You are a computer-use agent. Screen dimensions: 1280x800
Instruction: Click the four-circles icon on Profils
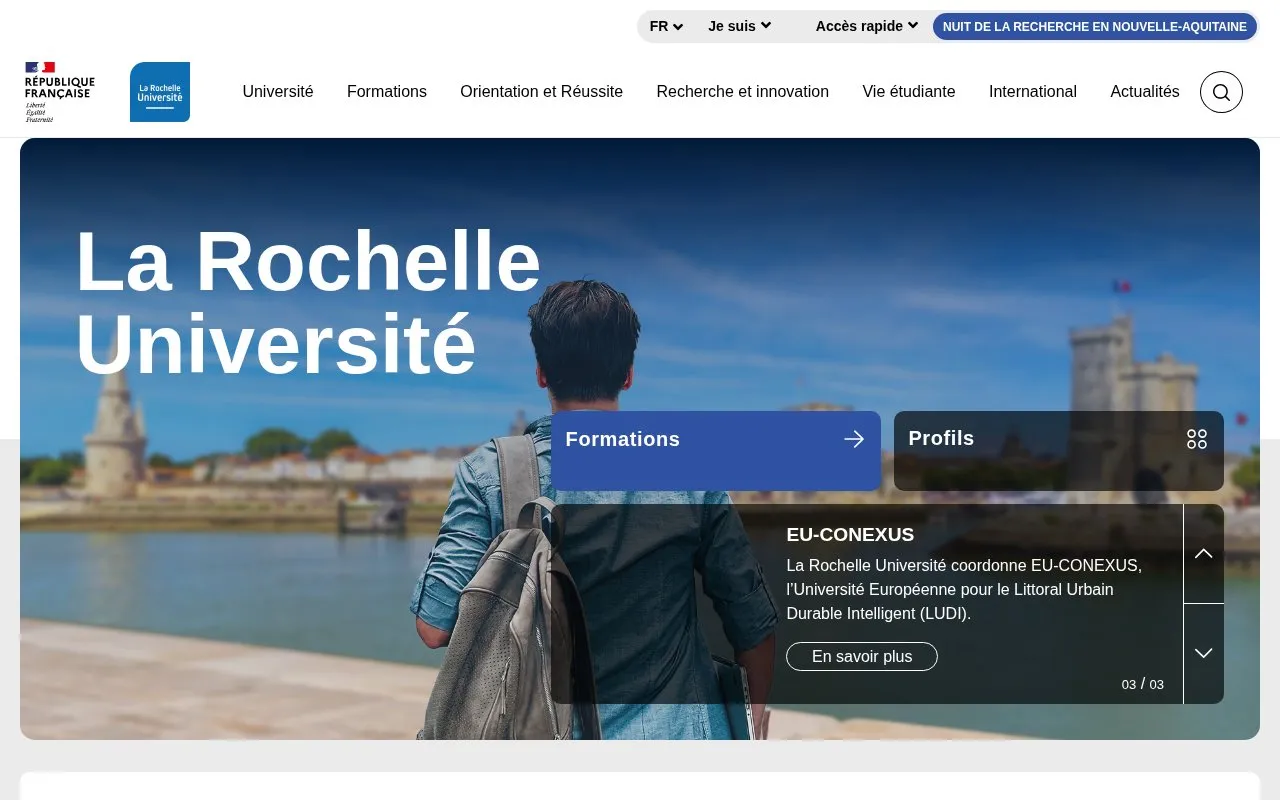tap(1197, 439)
